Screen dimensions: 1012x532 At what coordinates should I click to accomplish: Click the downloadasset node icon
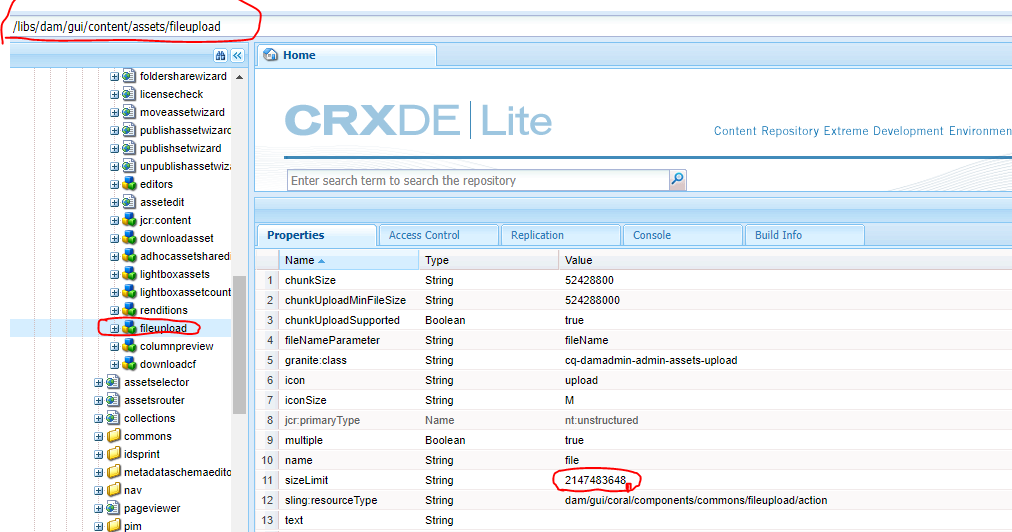129,238
